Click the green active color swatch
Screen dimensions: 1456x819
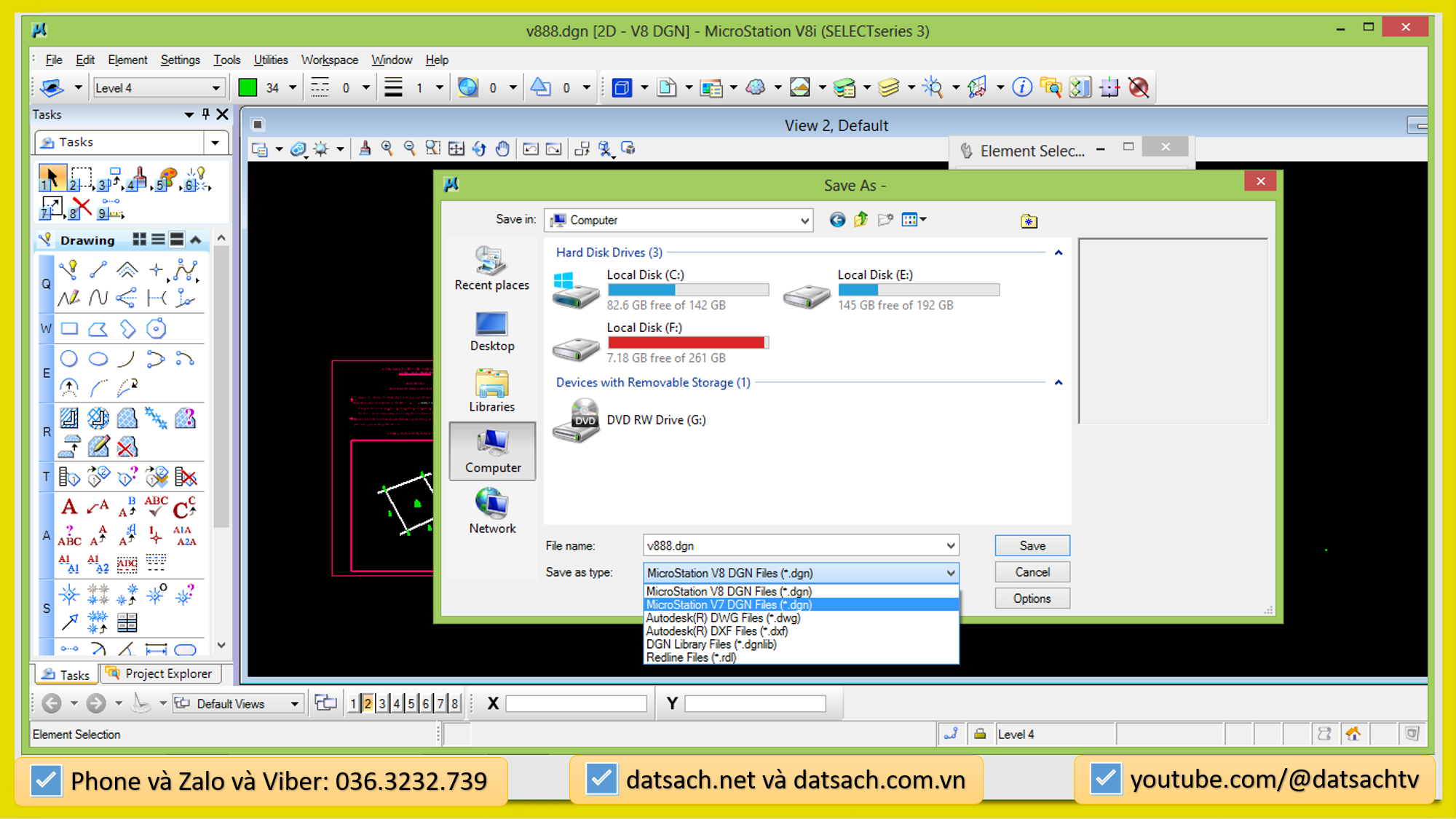pyautogui.click(x=248, y=88)
